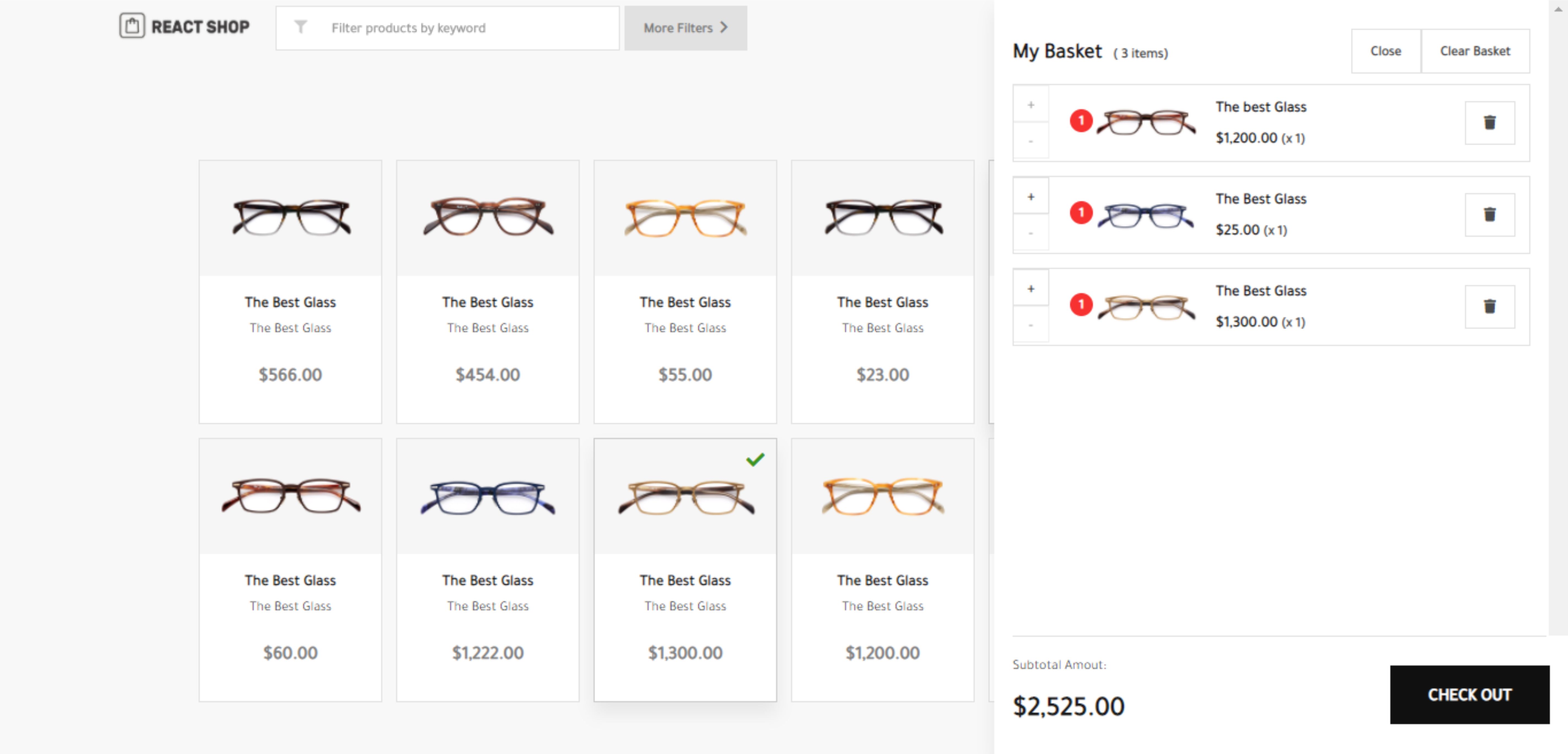
Task: Click basket thumbnail of the $1,200.00 glasses
Action: click(x=1146, y=122)
